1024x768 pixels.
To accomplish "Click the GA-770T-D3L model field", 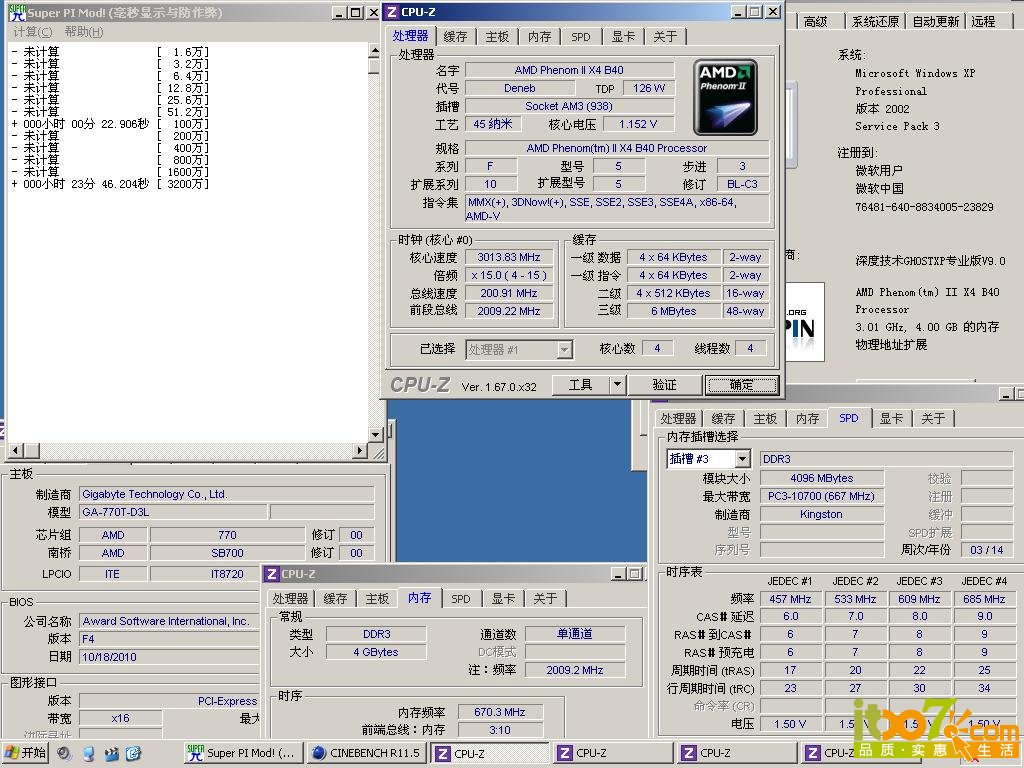I will point(172,512).
